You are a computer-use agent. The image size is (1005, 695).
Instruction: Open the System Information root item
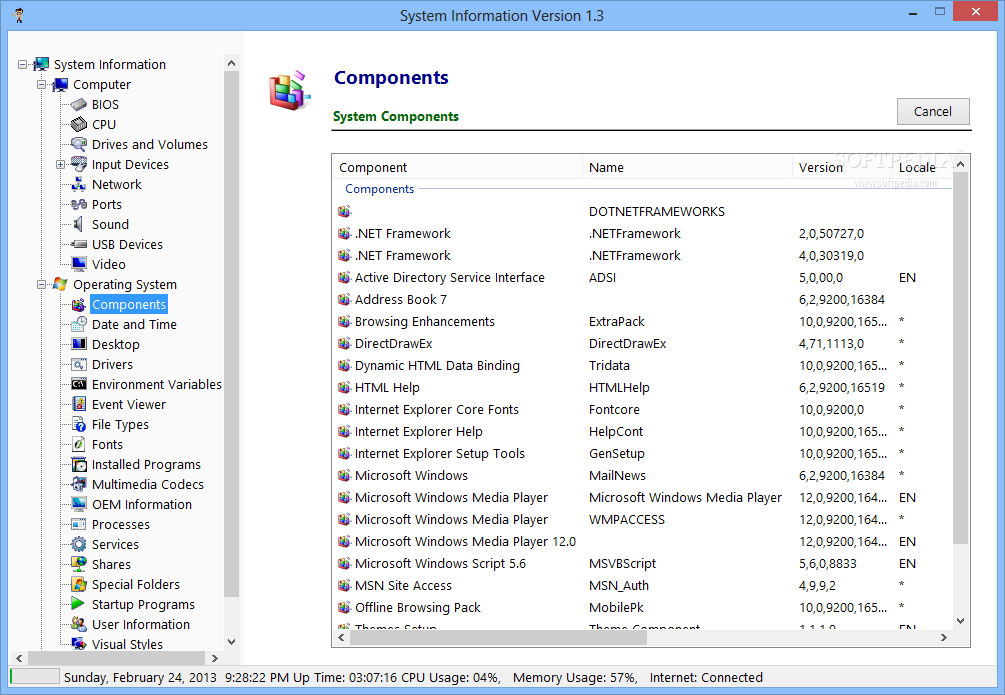[110, 65]
